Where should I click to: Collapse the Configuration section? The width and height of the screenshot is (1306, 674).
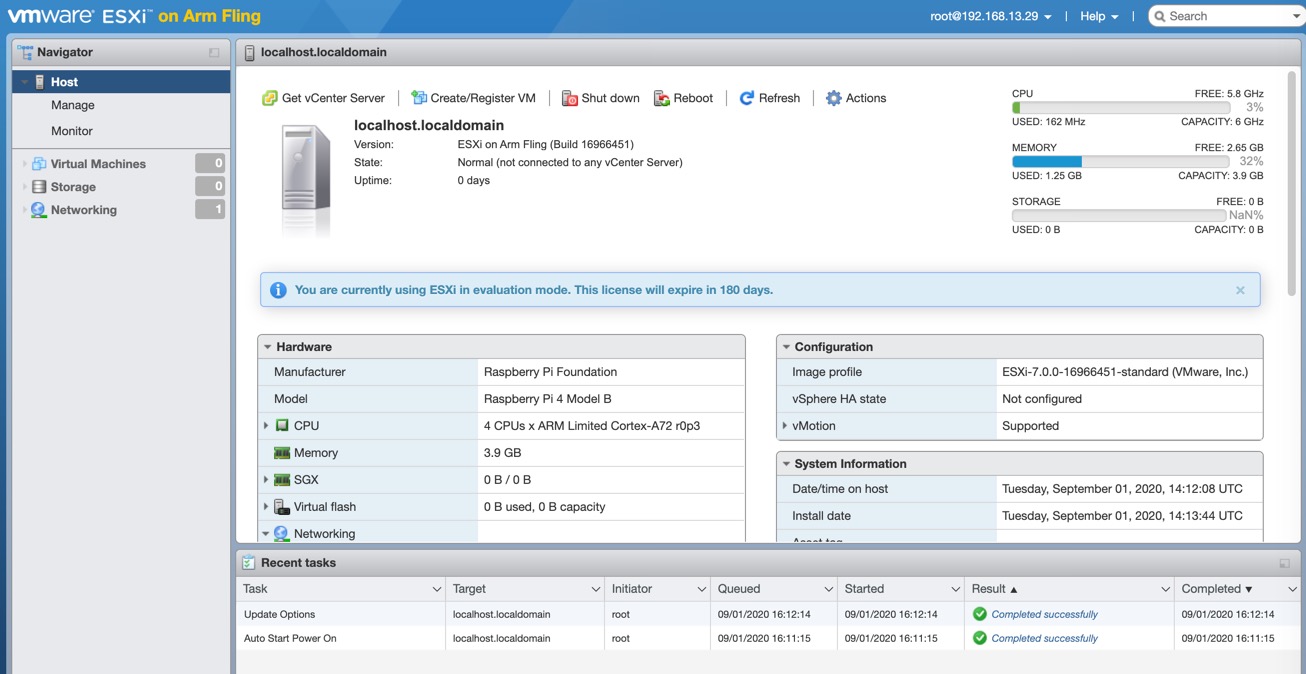[786, 347]
